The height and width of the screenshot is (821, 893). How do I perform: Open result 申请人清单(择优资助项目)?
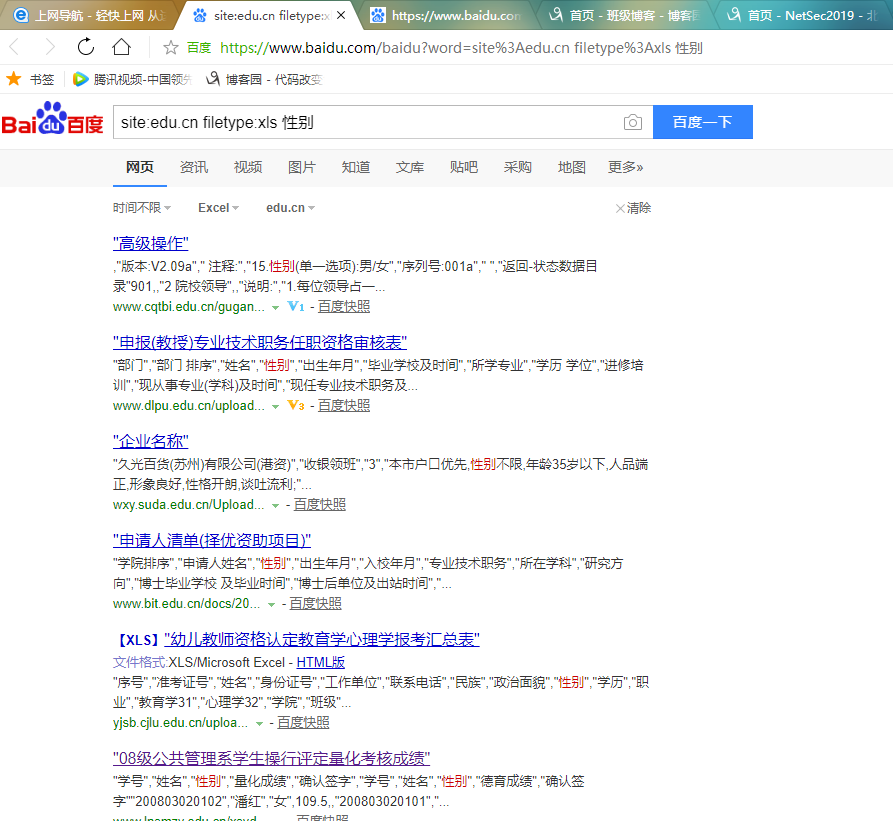(x=212, y=540)
